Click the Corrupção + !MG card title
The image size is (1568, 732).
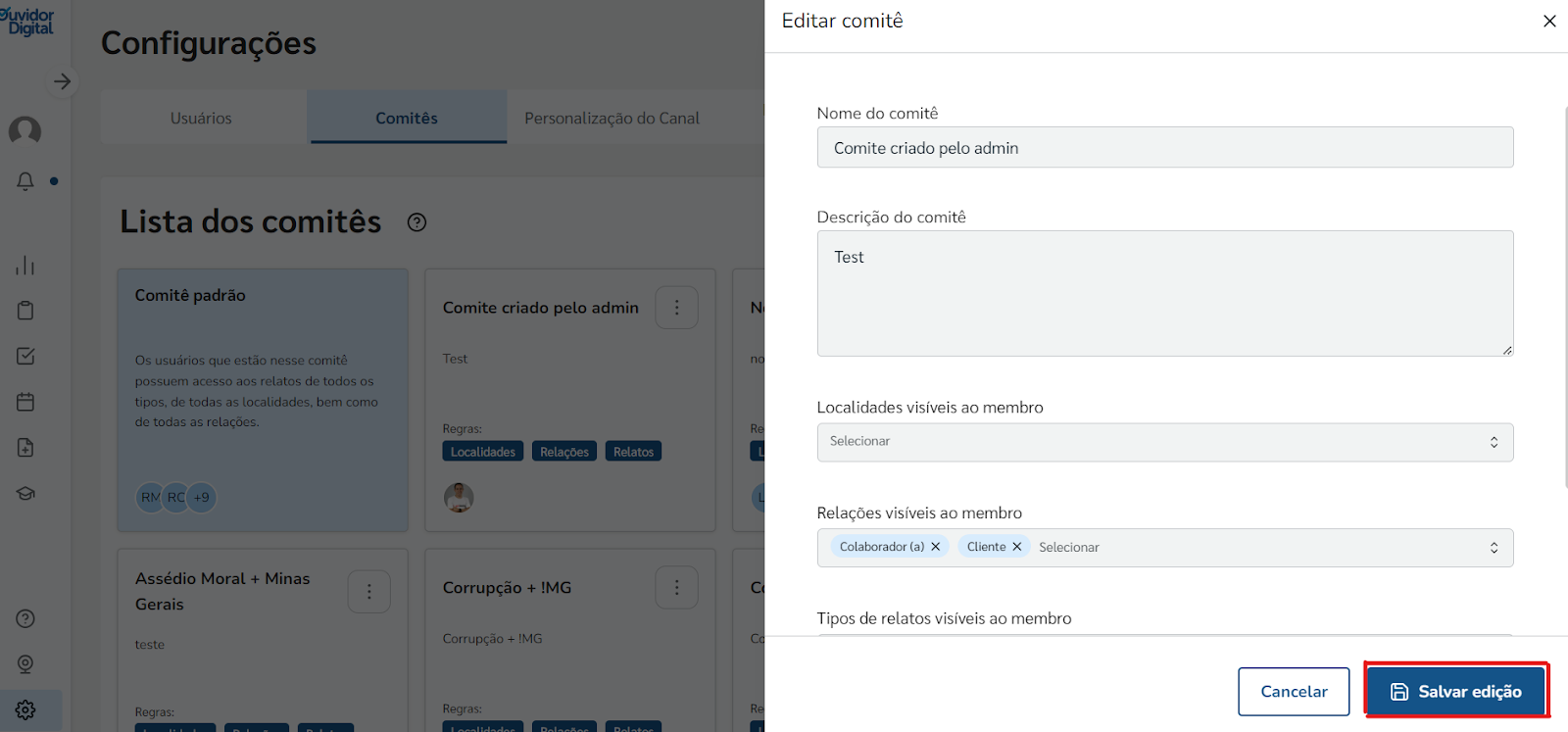click(507, 588)
